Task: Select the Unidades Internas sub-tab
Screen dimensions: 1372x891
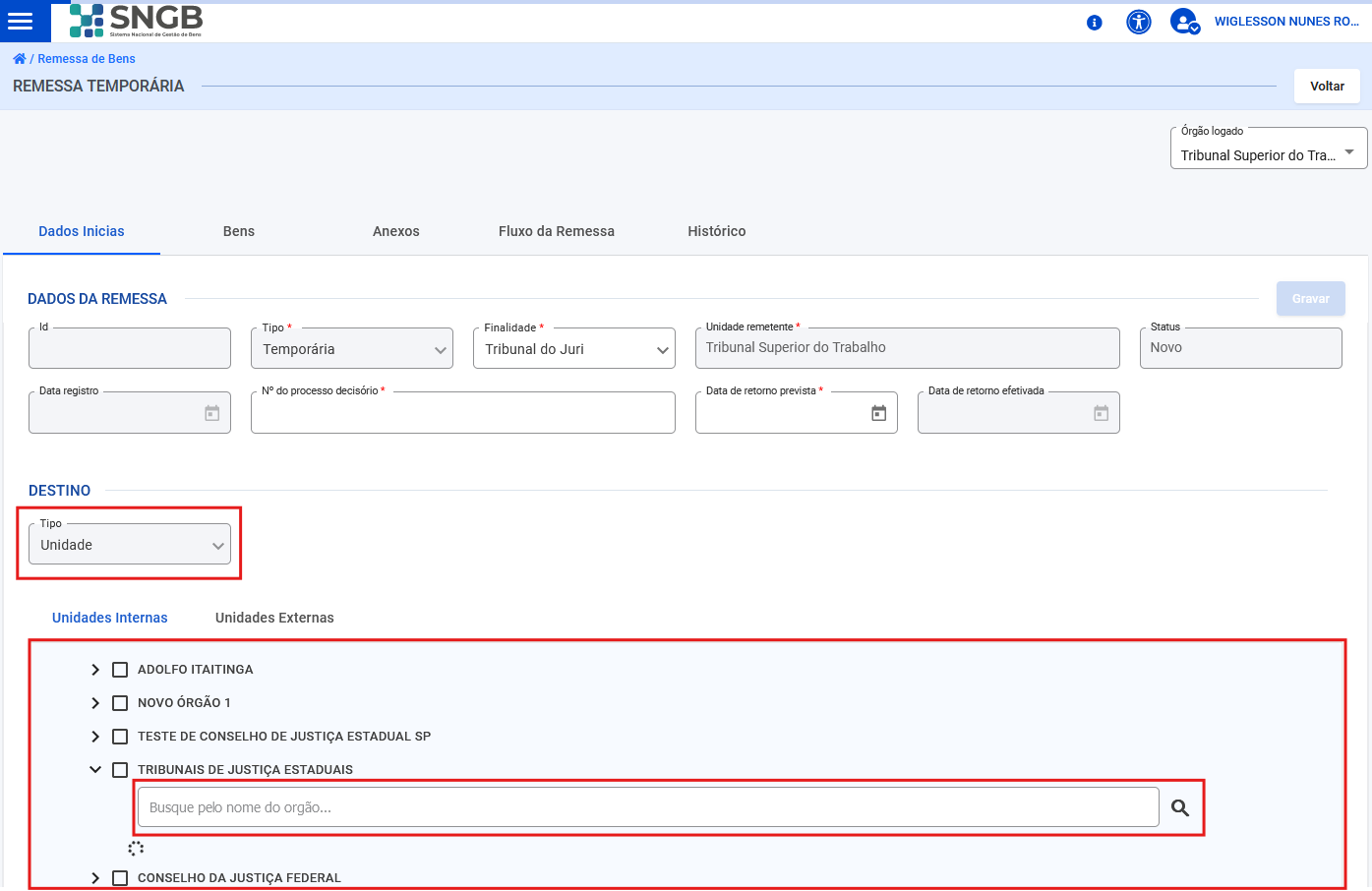Action: click(110, 618)
